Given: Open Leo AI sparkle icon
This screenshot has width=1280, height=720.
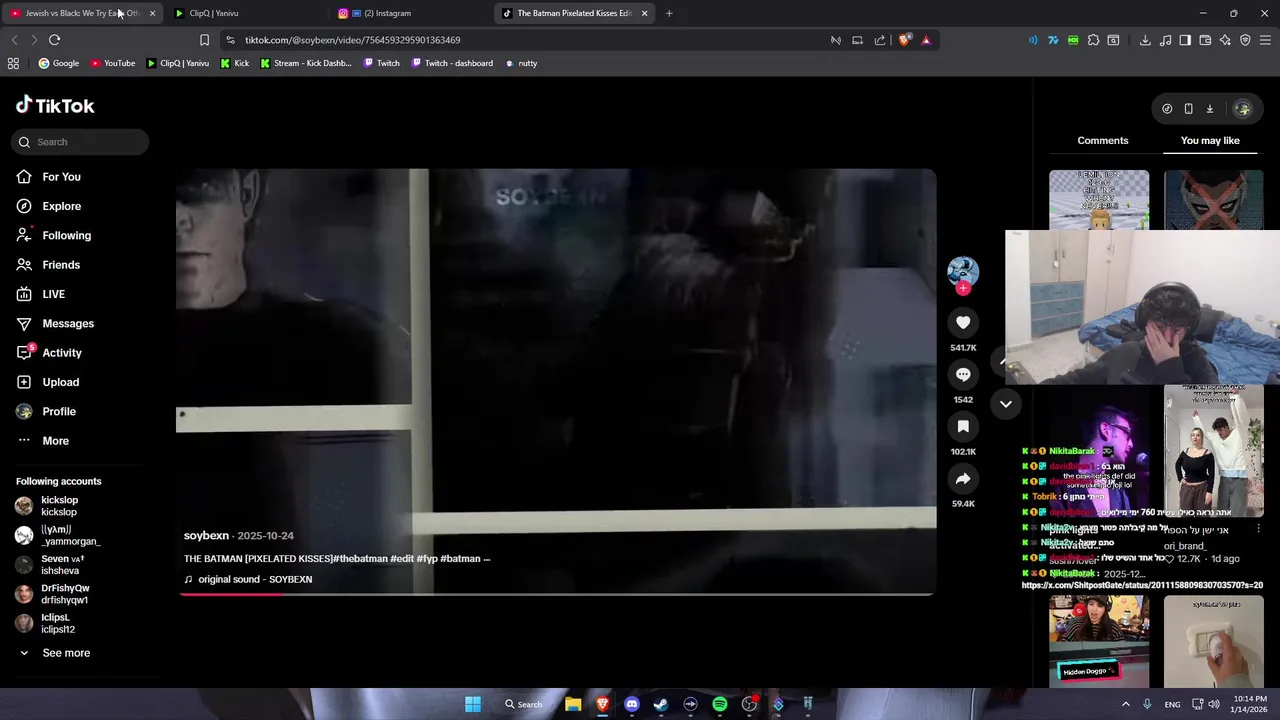Looking at the screenshot, I should point(1225,40).
